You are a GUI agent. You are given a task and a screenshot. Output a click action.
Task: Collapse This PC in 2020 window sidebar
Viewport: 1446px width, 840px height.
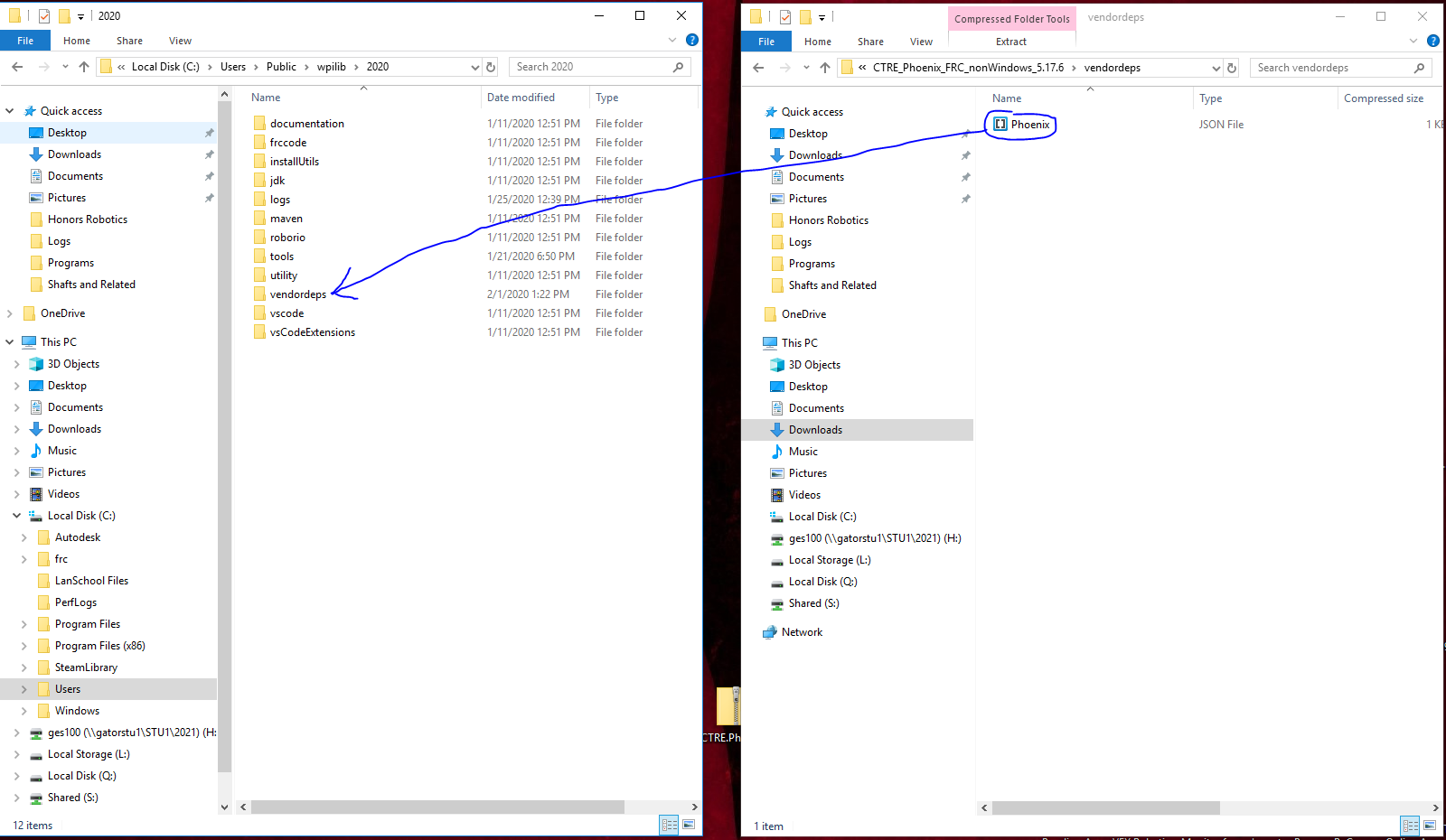(10, 342)
